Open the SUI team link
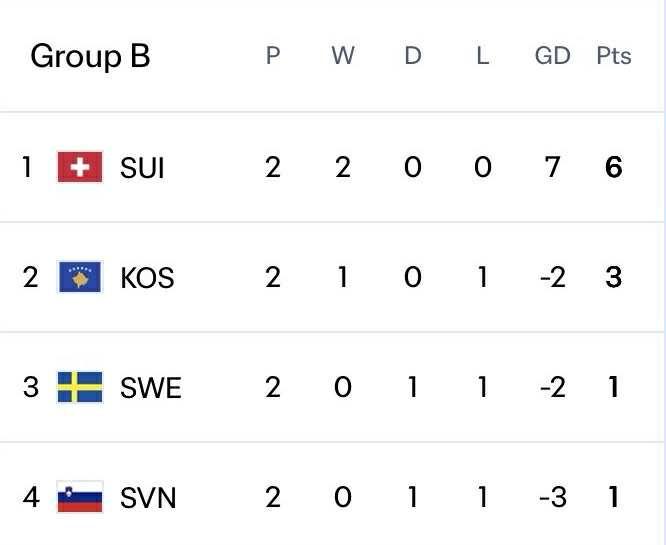 point(142,168)
